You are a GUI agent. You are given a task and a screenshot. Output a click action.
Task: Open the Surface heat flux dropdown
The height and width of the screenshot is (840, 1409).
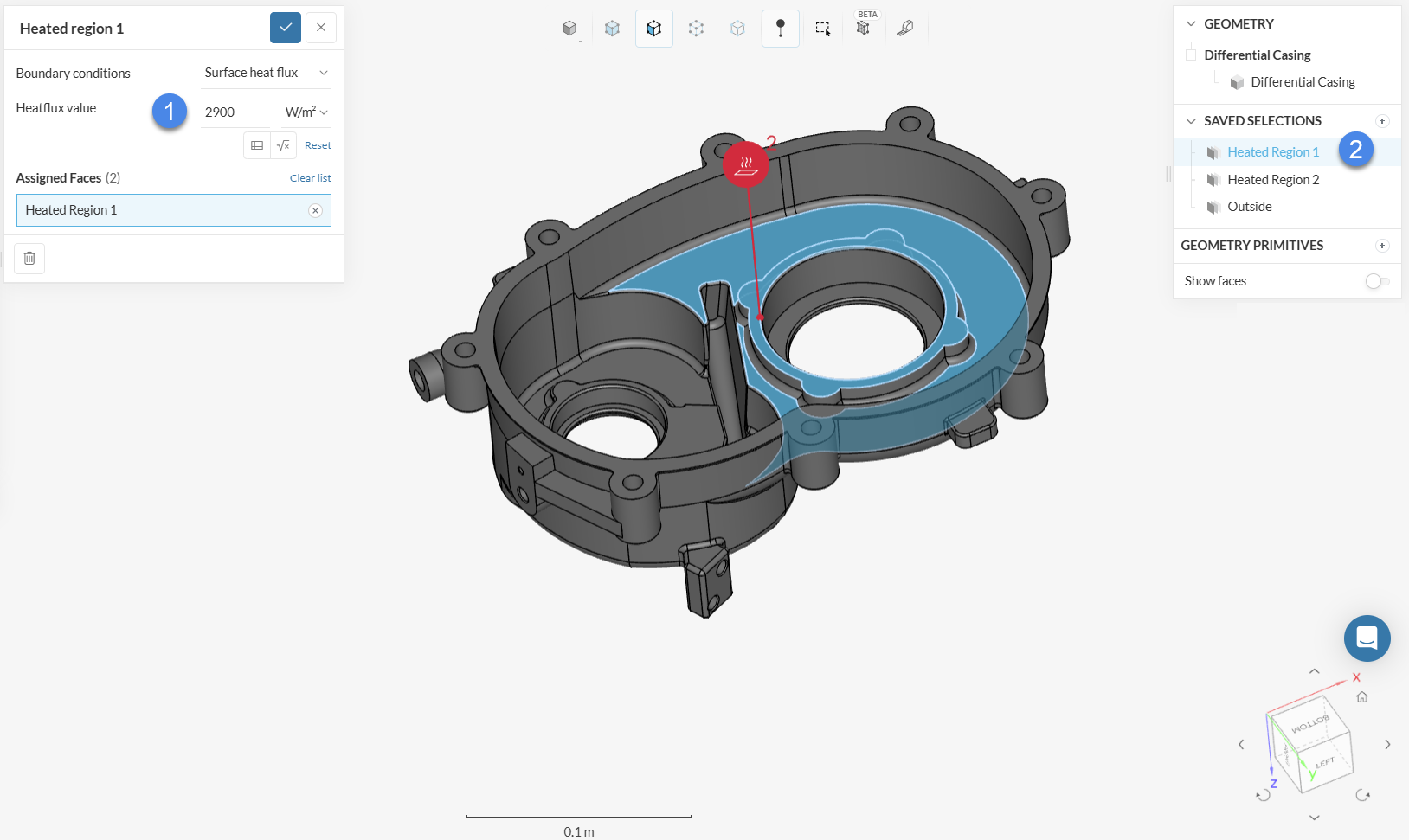point(266,73)
